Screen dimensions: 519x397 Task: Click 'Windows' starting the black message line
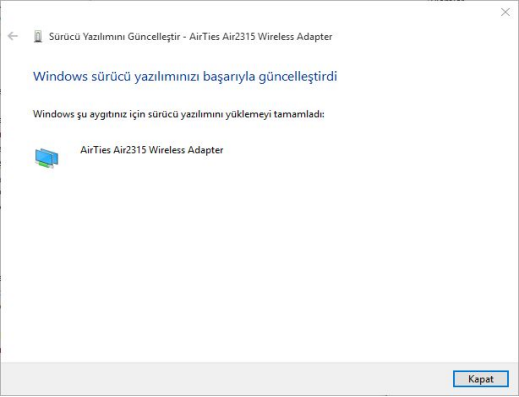pos(54,114)
